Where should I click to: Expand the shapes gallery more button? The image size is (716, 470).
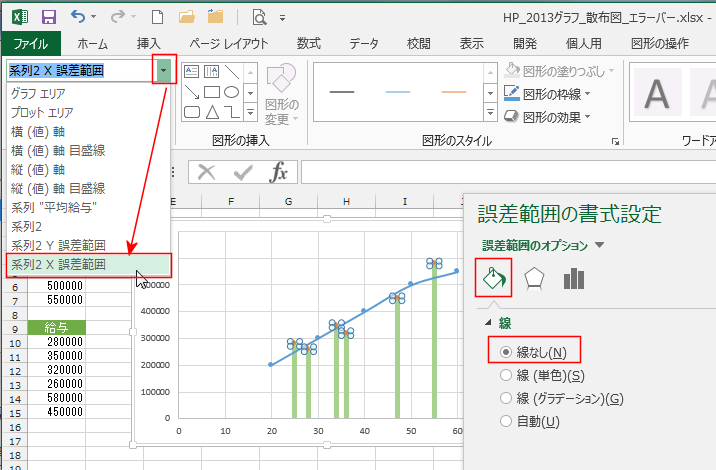point(250,112)
